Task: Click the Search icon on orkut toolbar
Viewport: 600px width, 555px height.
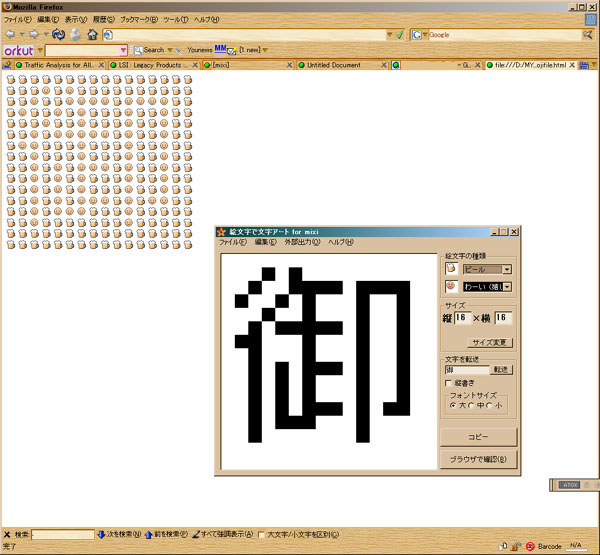Action: (138, 50)
